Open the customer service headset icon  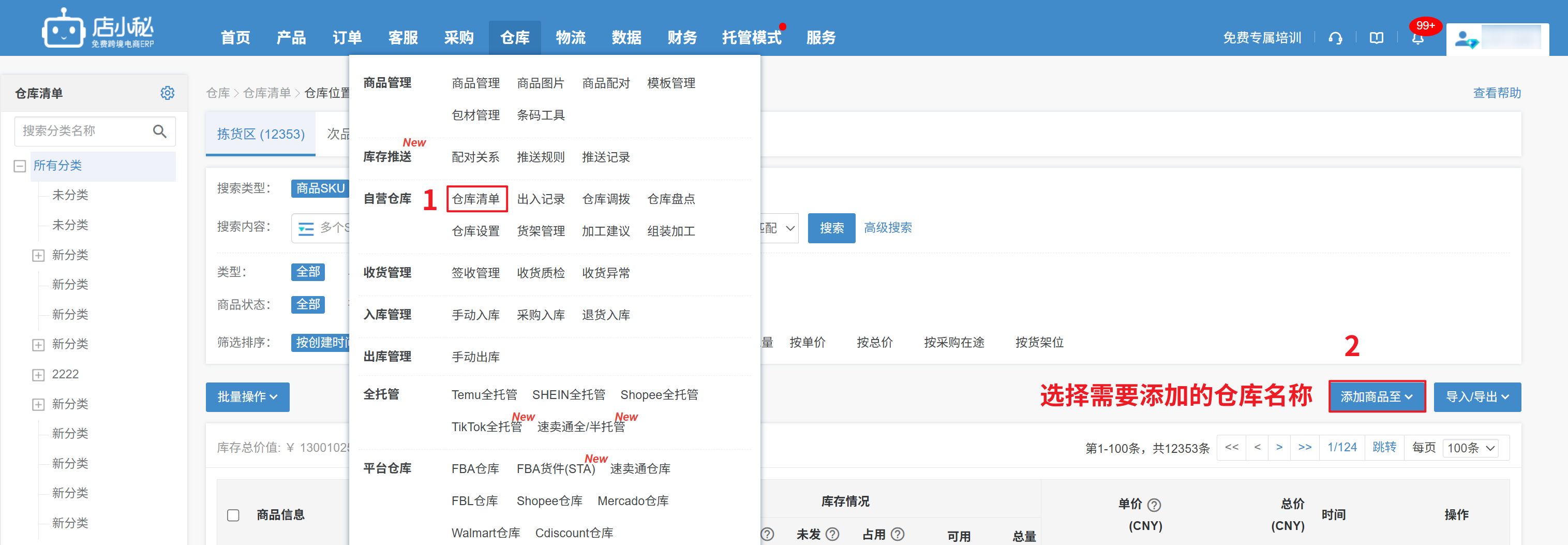click(x=1335, y=38)
